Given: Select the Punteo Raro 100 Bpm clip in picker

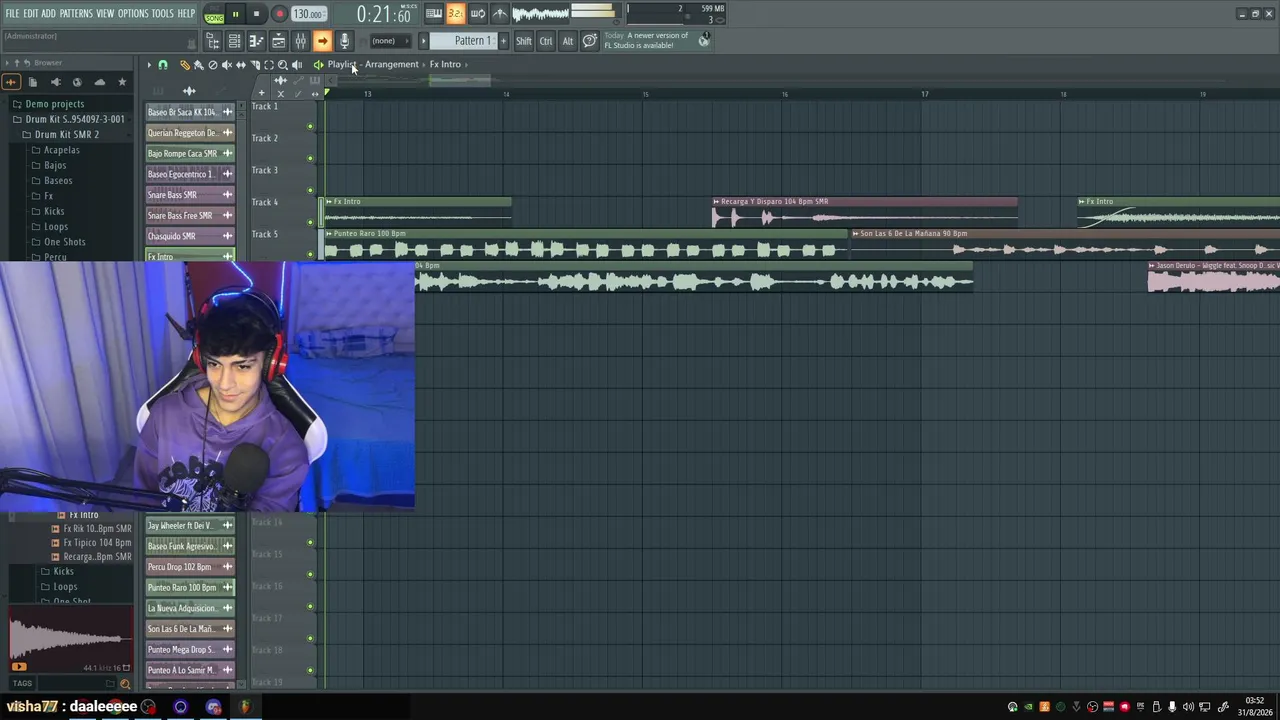Looking at the screenshot, I should [190, 588].
